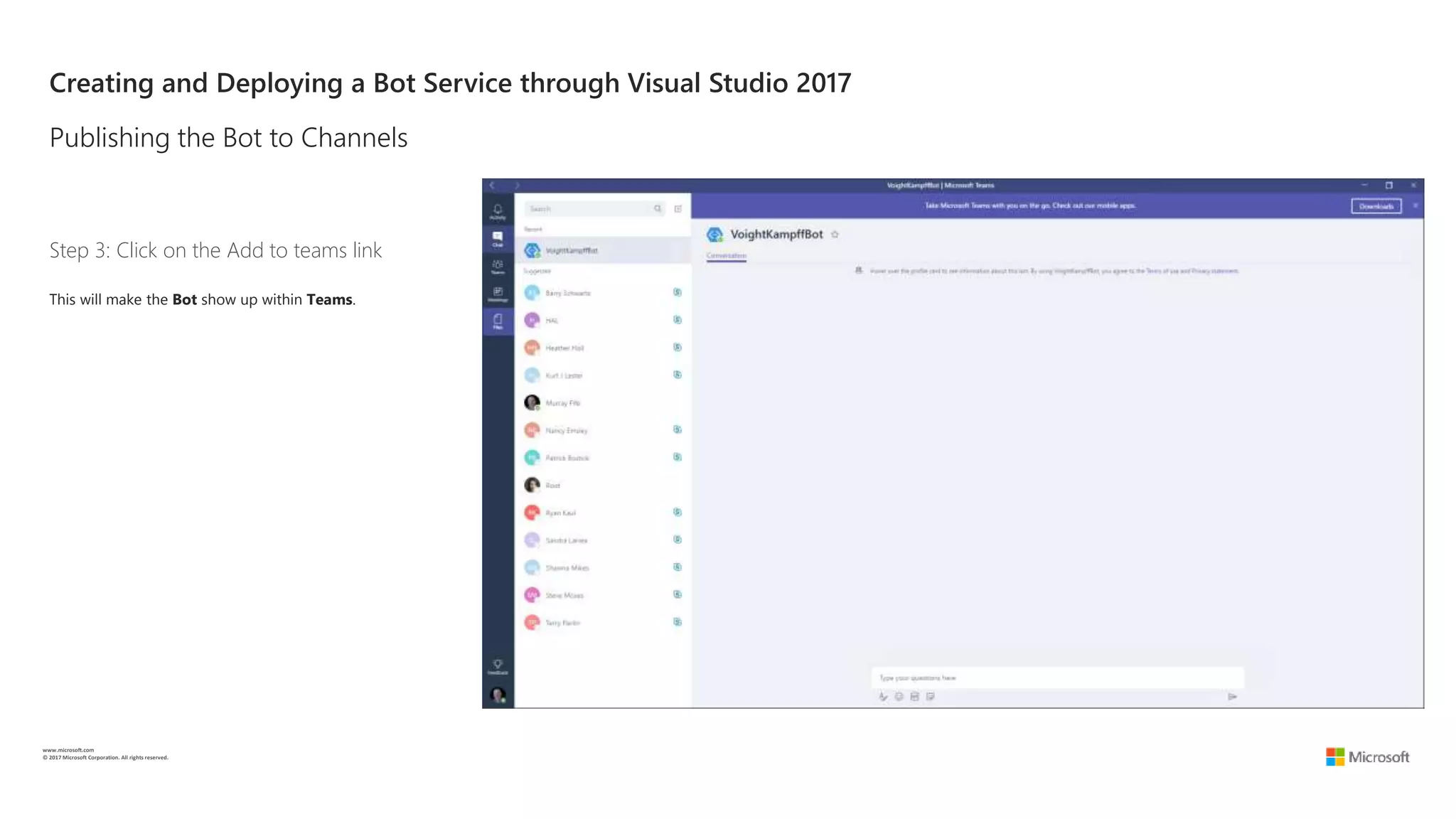Click the new chat compose icon
This screenshot has width=1456, height=819.
coord(678,209)
